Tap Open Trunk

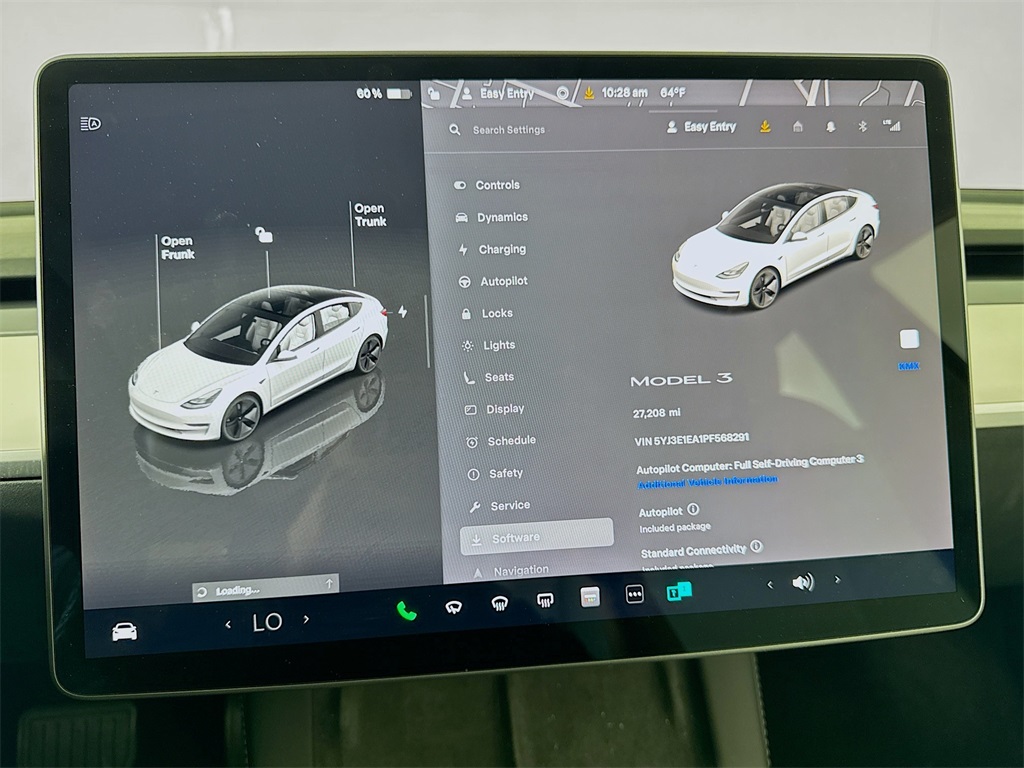point(370,215)
